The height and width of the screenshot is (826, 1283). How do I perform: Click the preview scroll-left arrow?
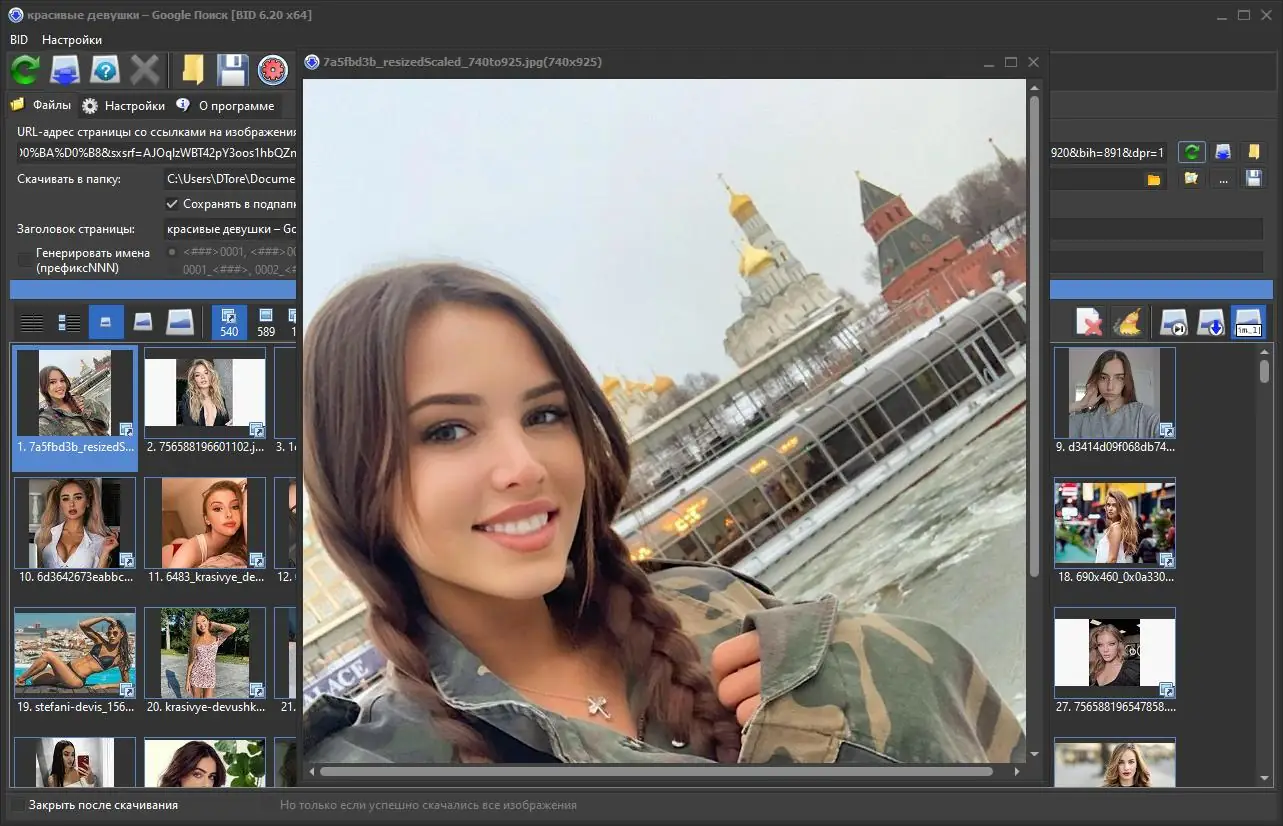312,772
